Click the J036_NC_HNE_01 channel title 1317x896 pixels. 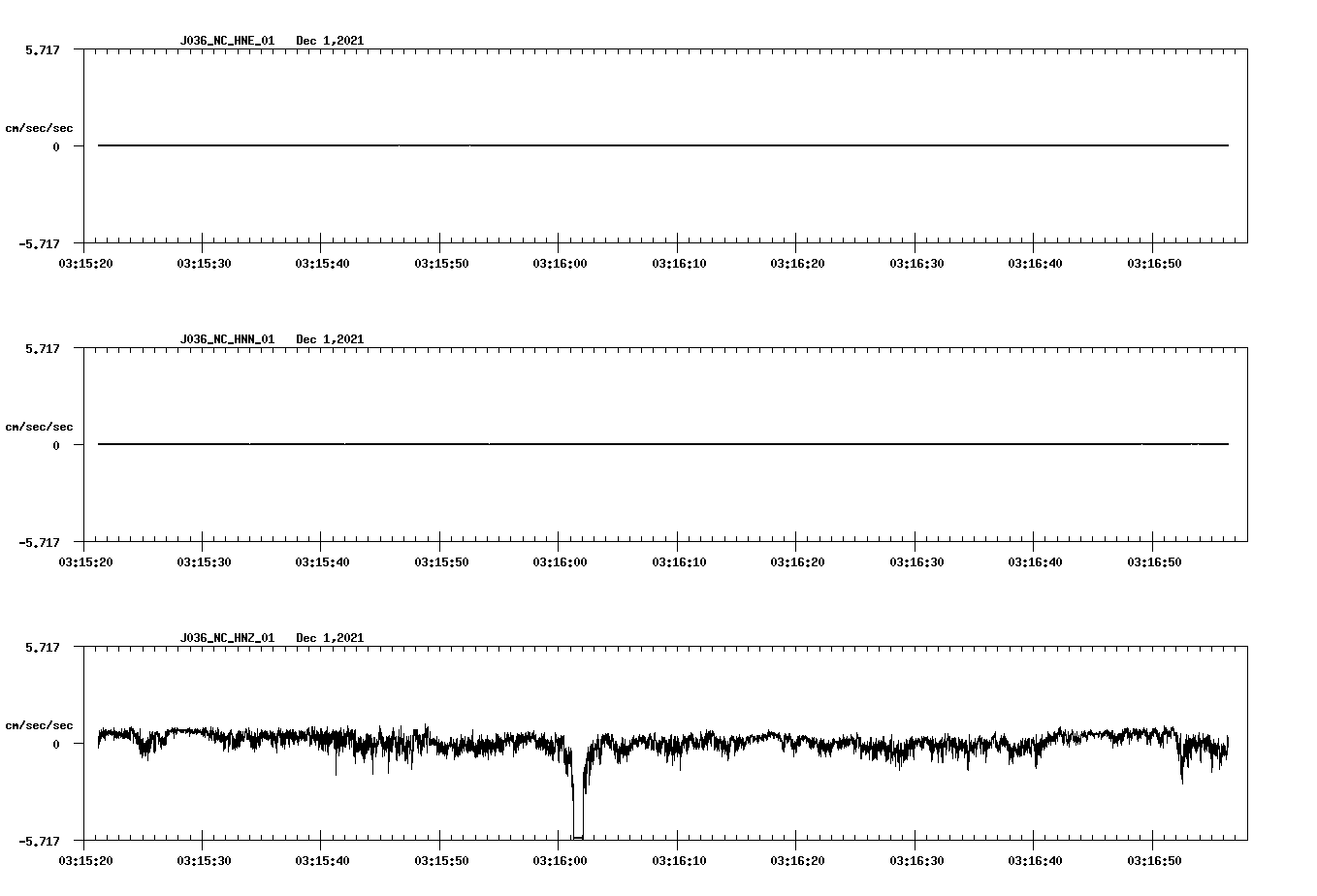click(x=227, y=41)
